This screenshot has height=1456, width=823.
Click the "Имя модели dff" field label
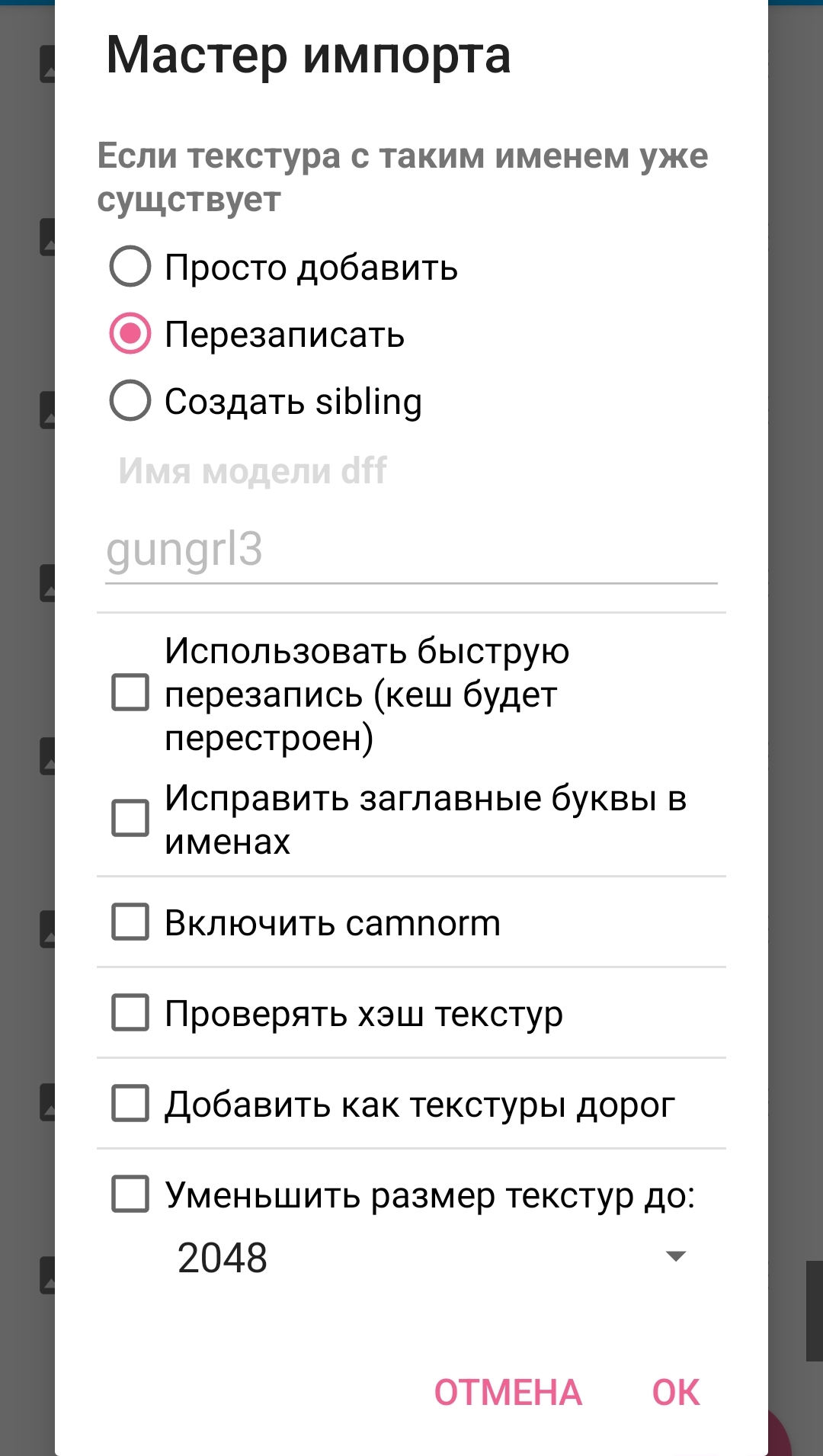pyautogui.click(x=252, y=471)
